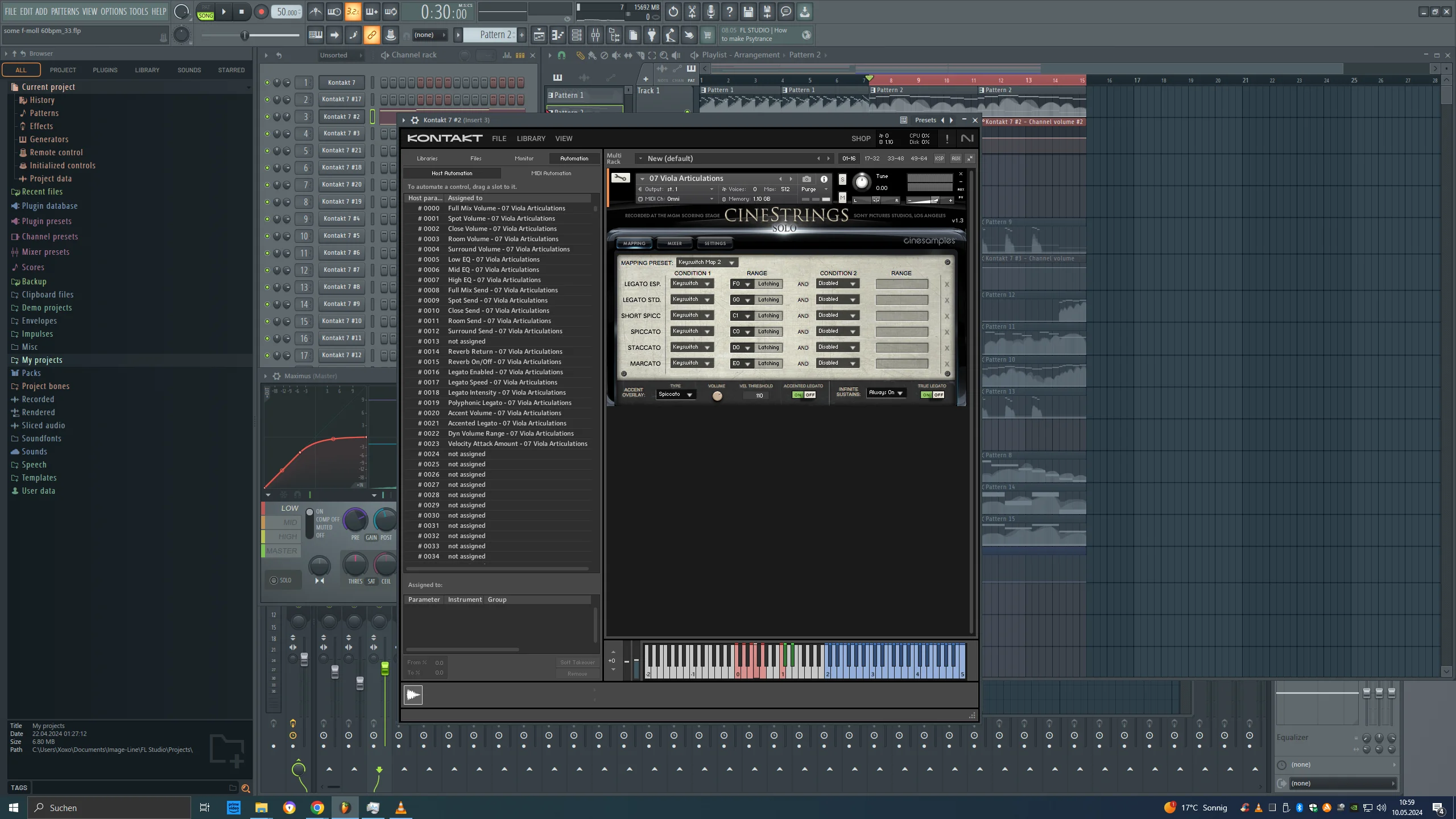Screen dimensions: 1456x819
Task: Open the FL Studio taskbar icon
Action: coord(345,807)
